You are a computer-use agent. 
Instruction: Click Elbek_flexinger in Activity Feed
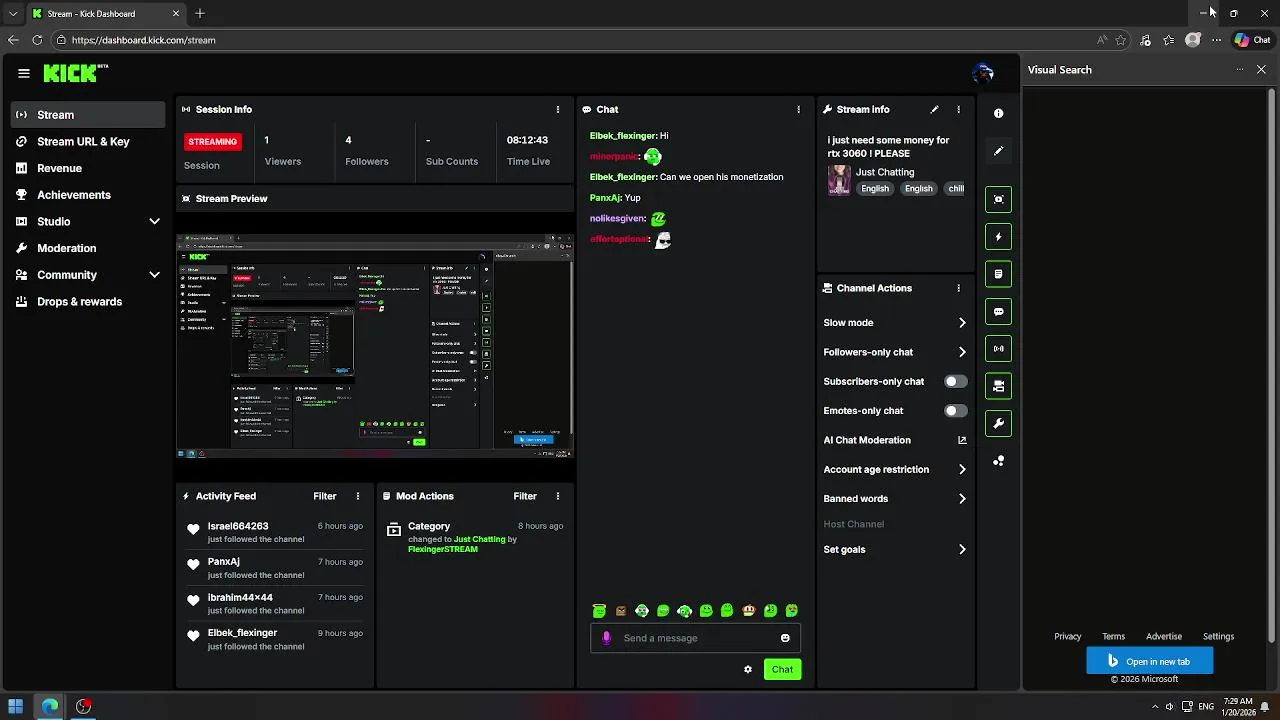click(242, 633)
